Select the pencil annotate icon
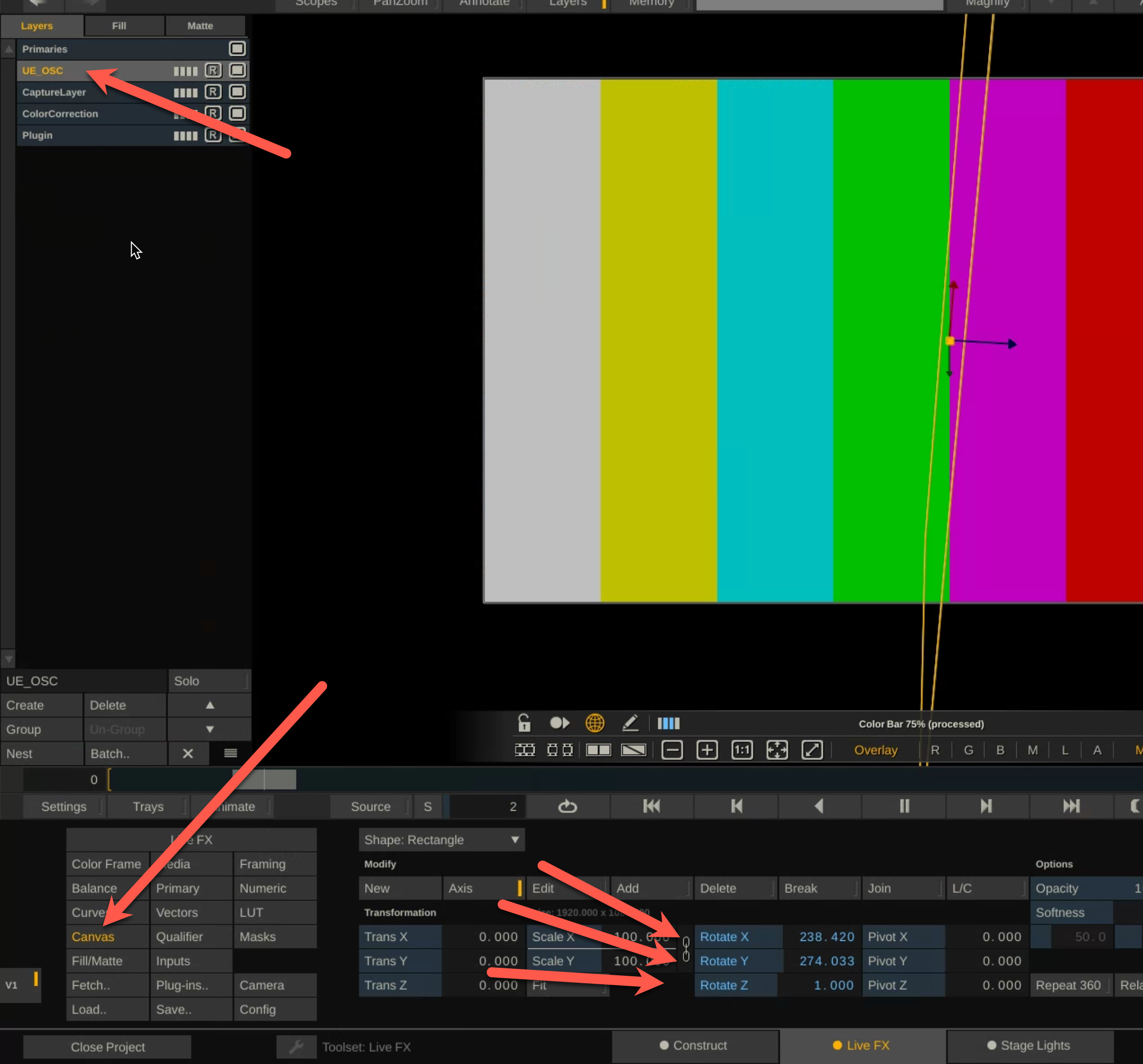This screenshot has height=1064, width=1143. click(630, 722)
